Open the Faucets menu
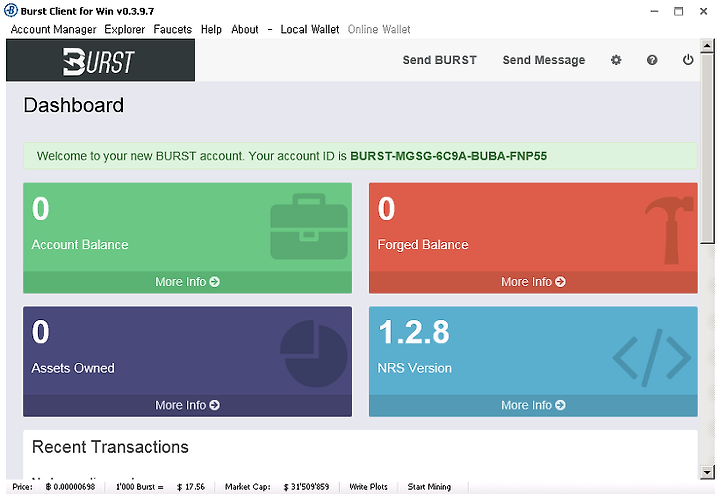The height and width of the screenshot is (500, 720). click(173, 29)
